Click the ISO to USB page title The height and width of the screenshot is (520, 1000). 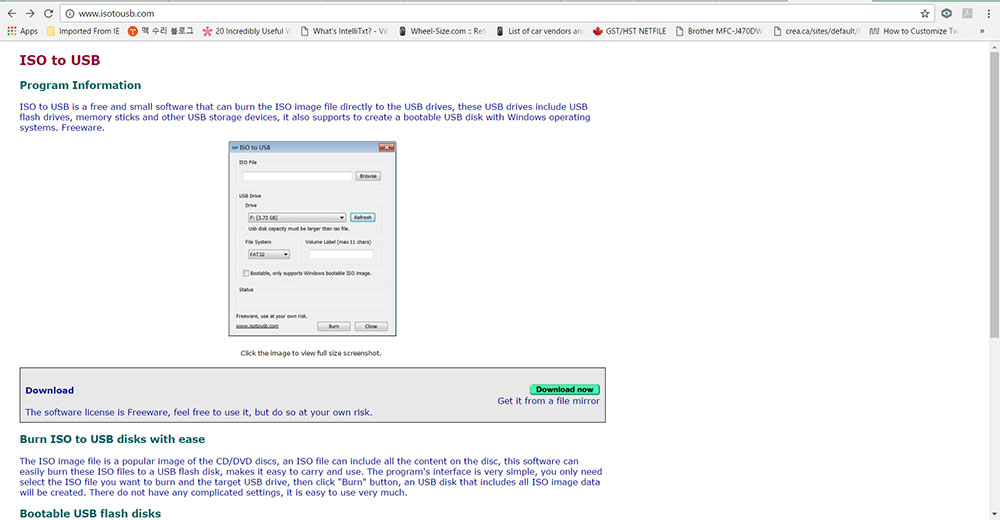click(60, 61)
